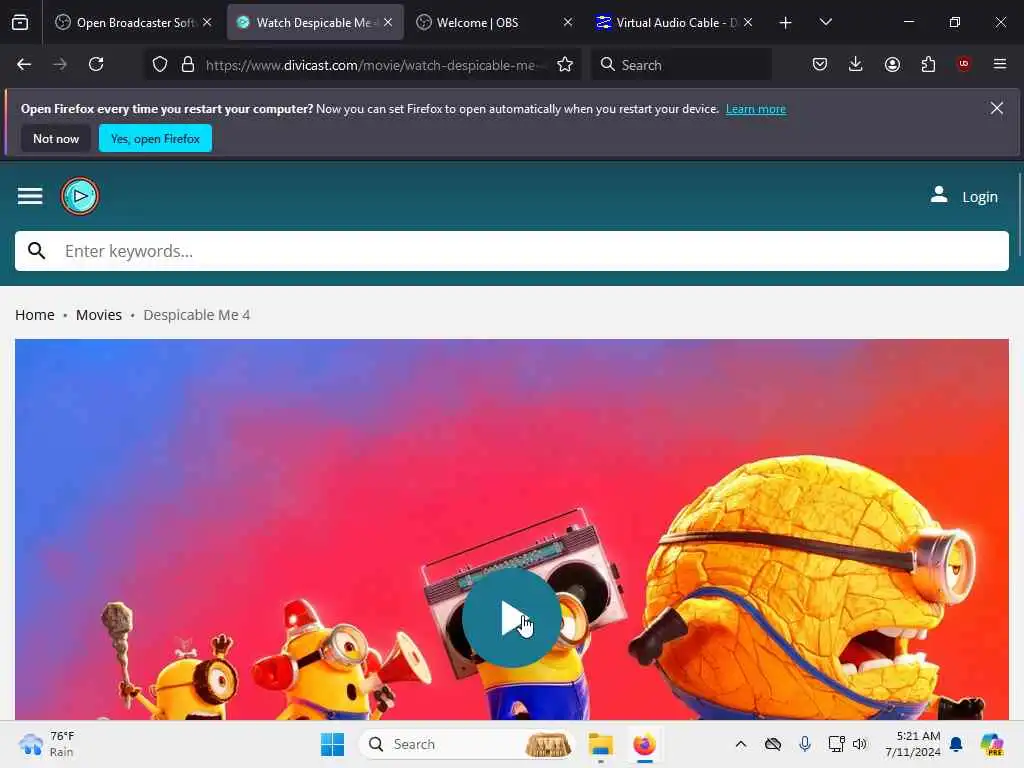Open the notification bell icon
Viewport: 1024px width, 768px height.
[956, 744]
